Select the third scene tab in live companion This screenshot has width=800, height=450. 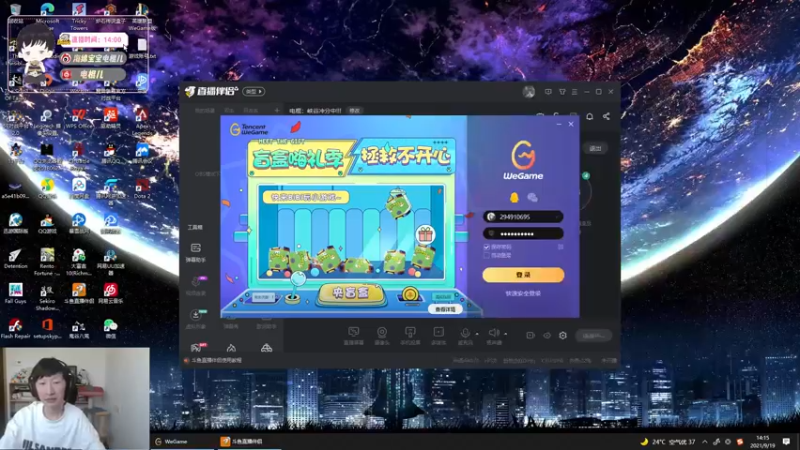click(251, 110)
